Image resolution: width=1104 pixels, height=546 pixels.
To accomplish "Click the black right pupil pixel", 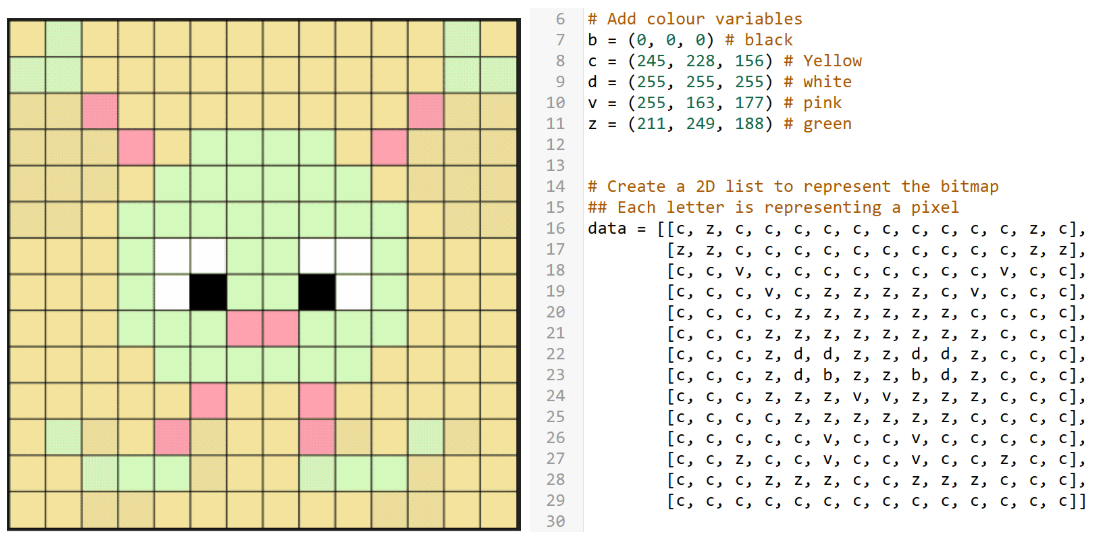I will tap(317, 292).
